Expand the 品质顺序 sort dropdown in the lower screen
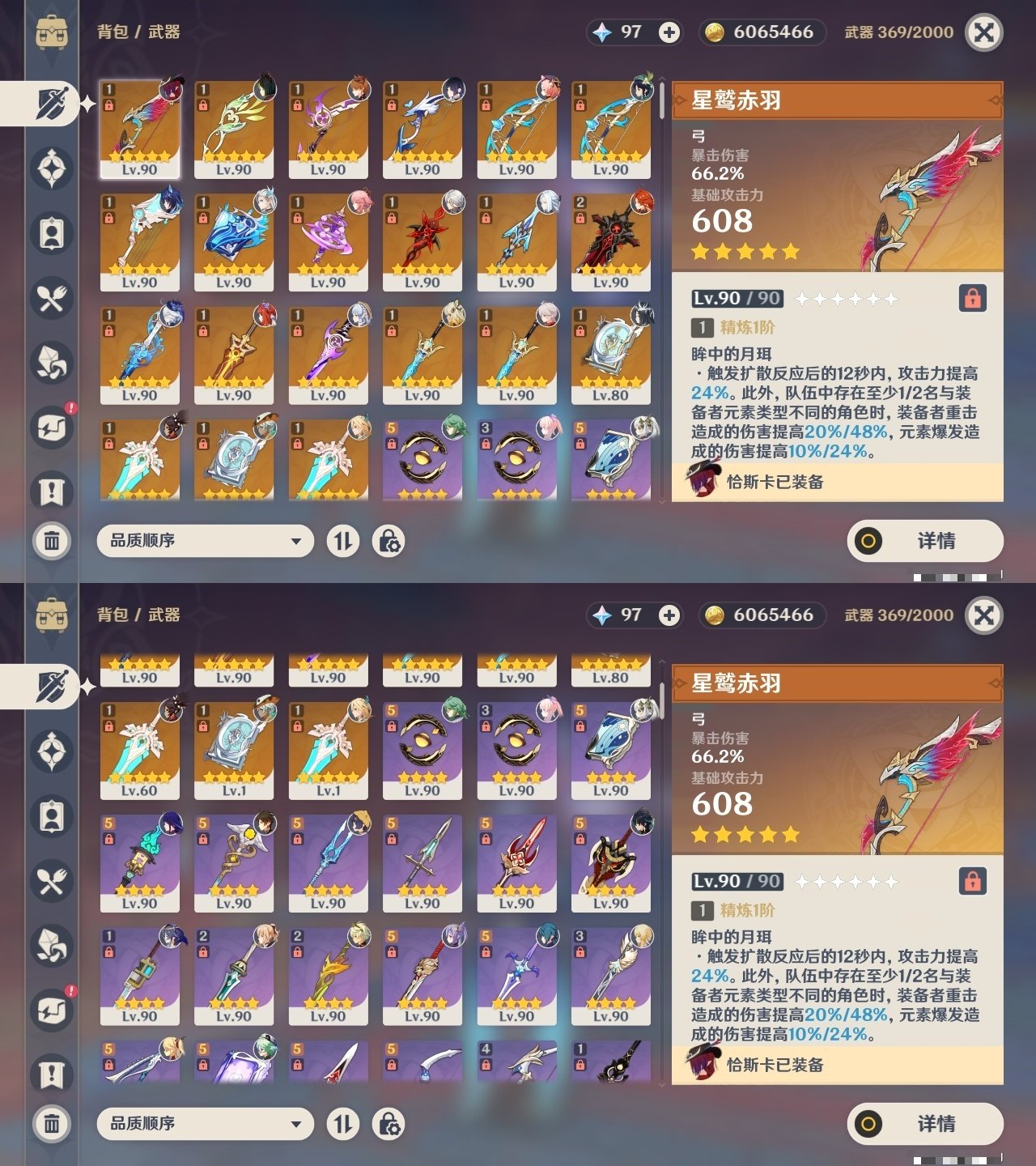The width and height of the screenshot is (1036, 1166). (206, 1124)
